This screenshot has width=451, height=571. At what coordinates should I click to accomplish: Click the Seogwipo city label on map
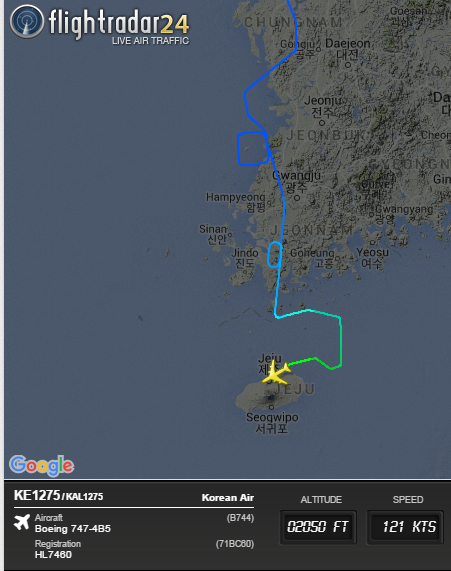[272, 417]
